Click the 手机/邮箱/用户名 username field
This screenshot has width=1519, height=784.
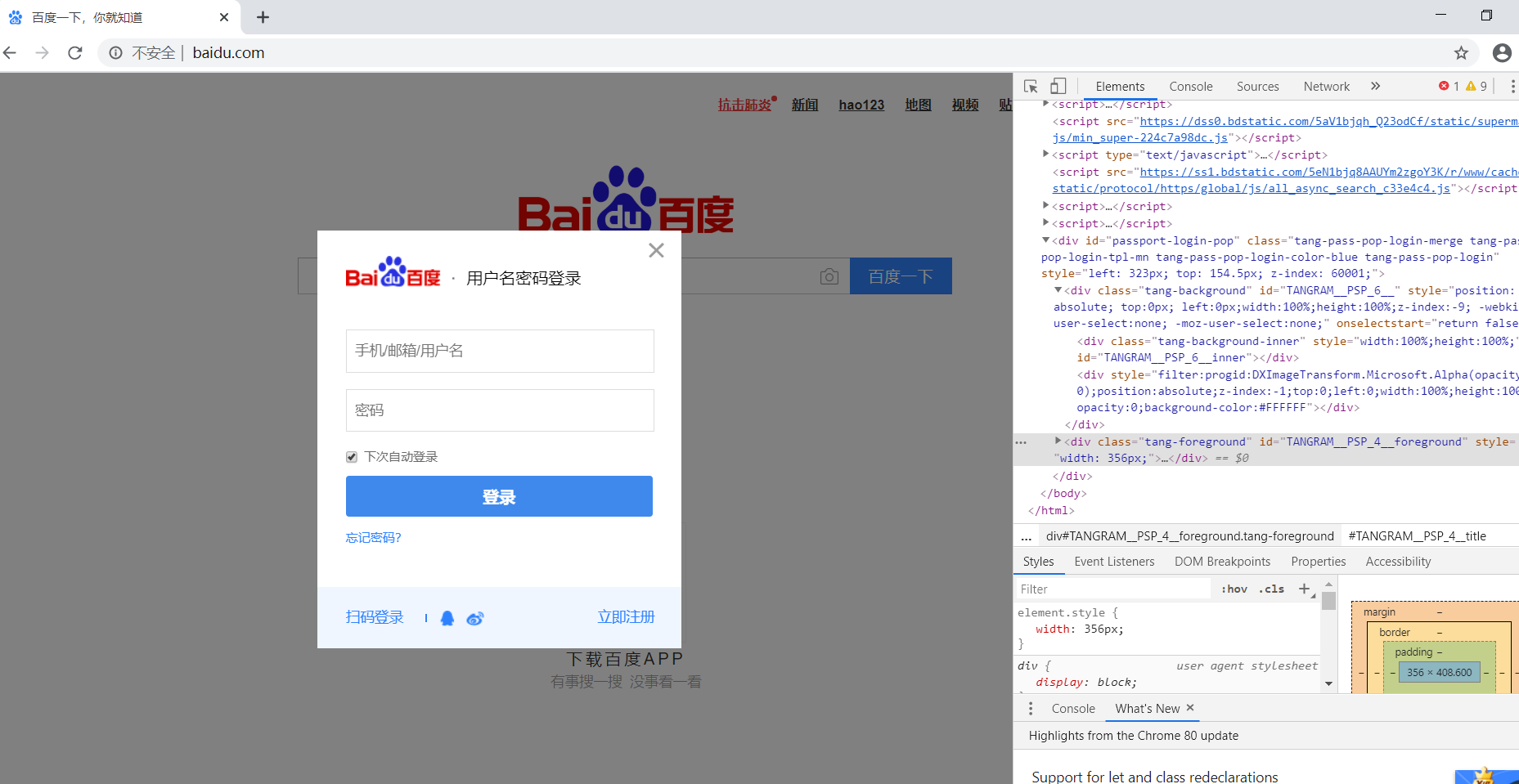[x=500, y=351]
